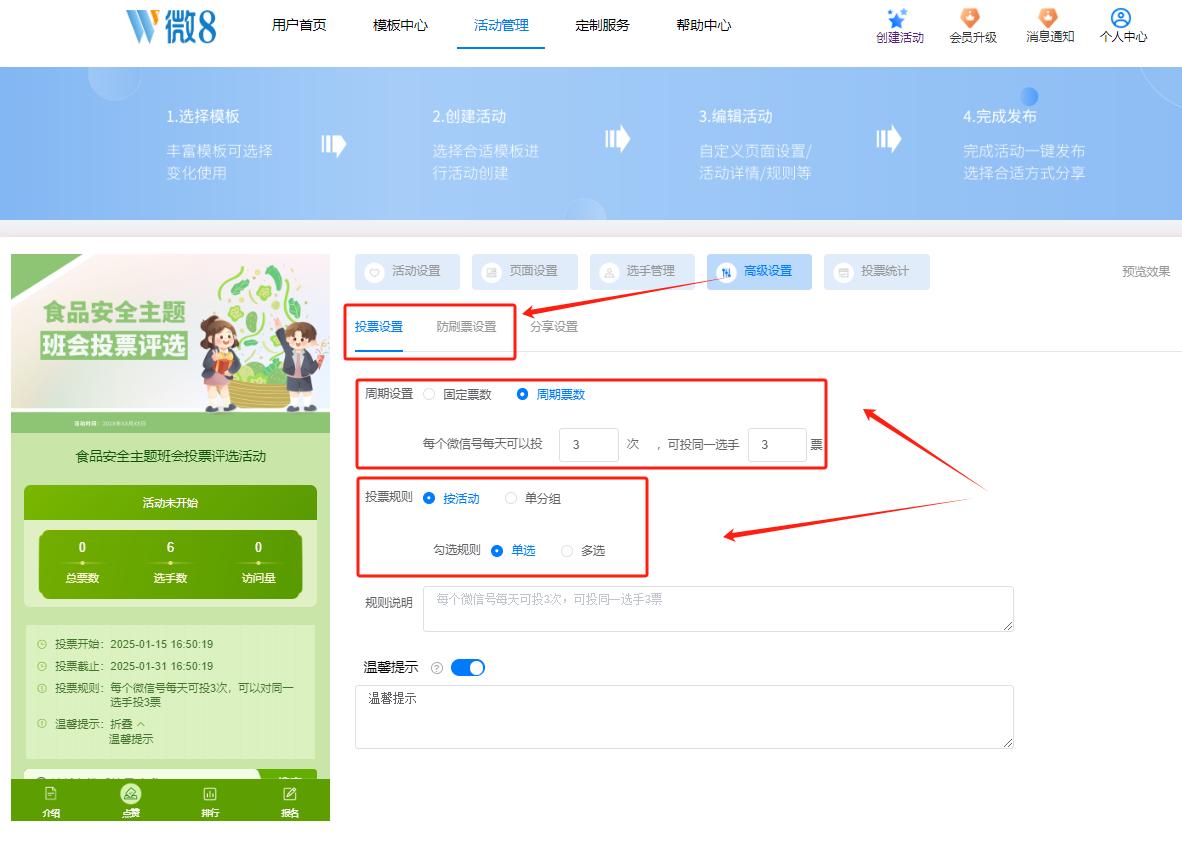This screenshot has height=842, width=1182.
Task: Click step 3.编辑活动 heading
Action: point(735,117)
